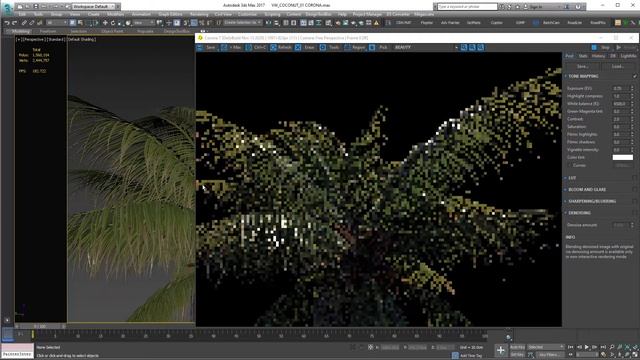Screen dimensions: 640x360
Task: Click the first zoom magnifier icon in frame buffer
Action: 464,48
